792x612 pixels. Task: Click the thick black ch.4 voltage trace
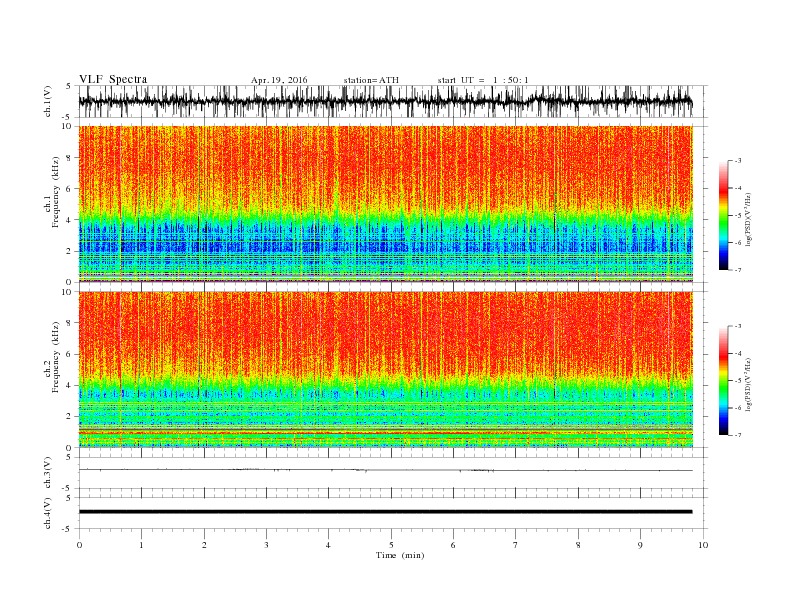pyautogui.click(x=385, y=512)
